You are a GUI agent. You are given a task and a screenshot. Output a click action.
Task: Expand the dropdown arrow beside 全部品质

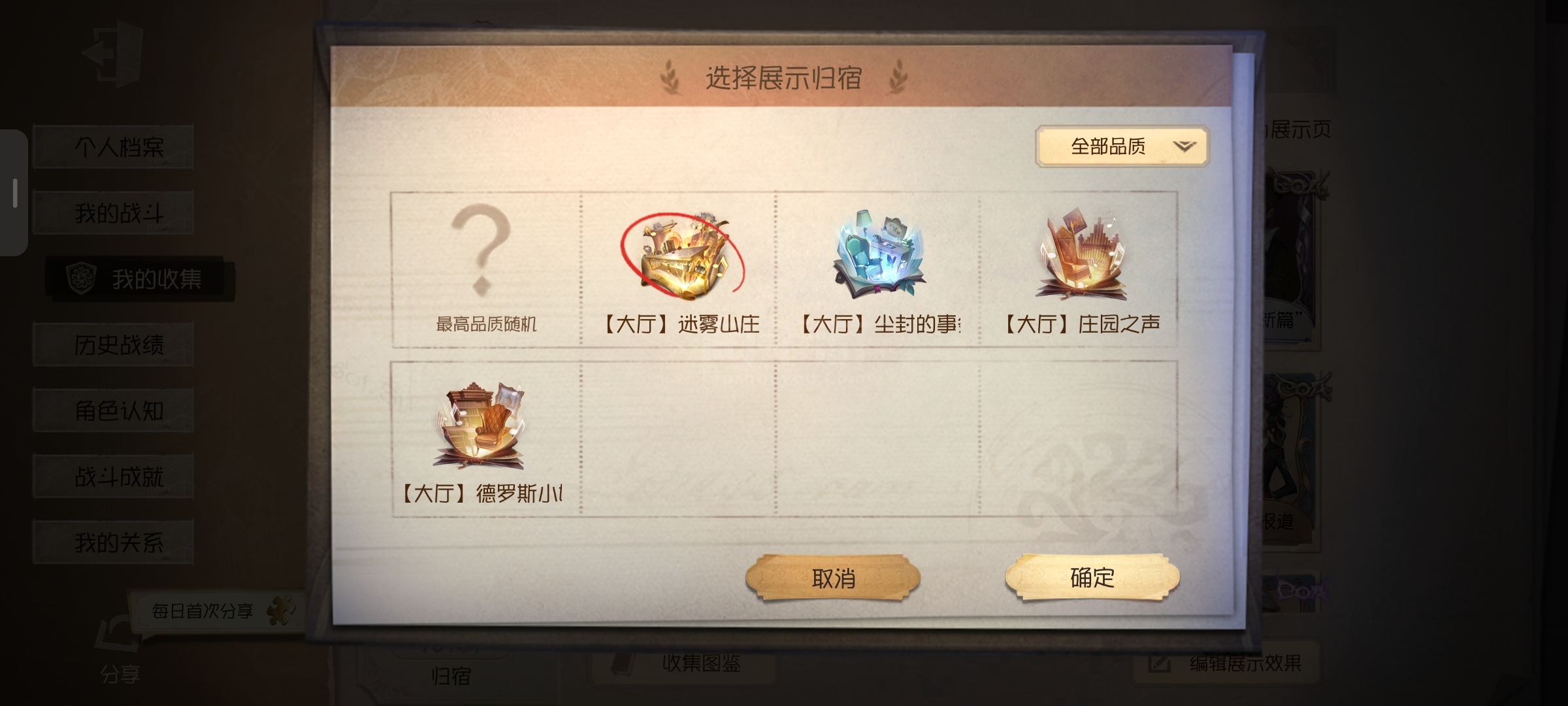(x=1184, y=146)
